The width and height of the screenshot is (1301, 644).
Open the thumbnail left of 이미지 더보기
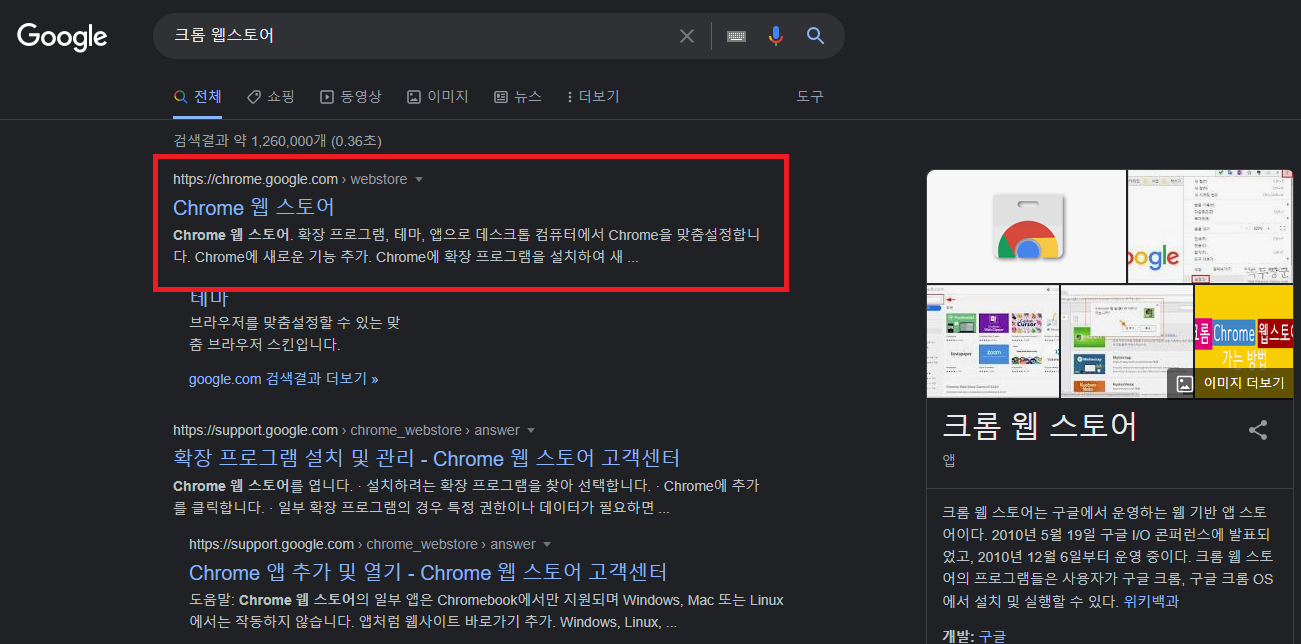pos(1126,341)
